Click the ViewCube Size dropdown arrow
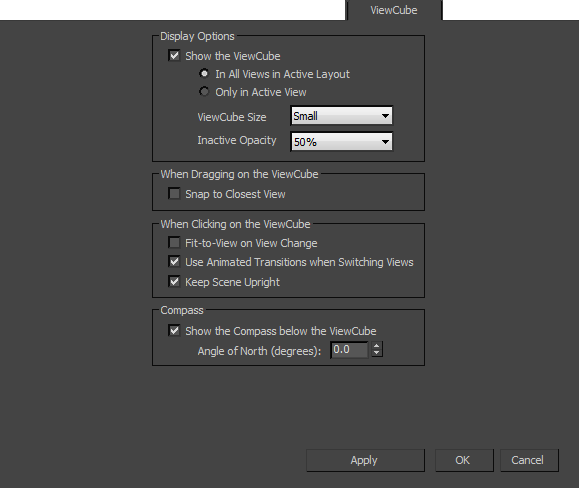 click(x=385, y=116)
